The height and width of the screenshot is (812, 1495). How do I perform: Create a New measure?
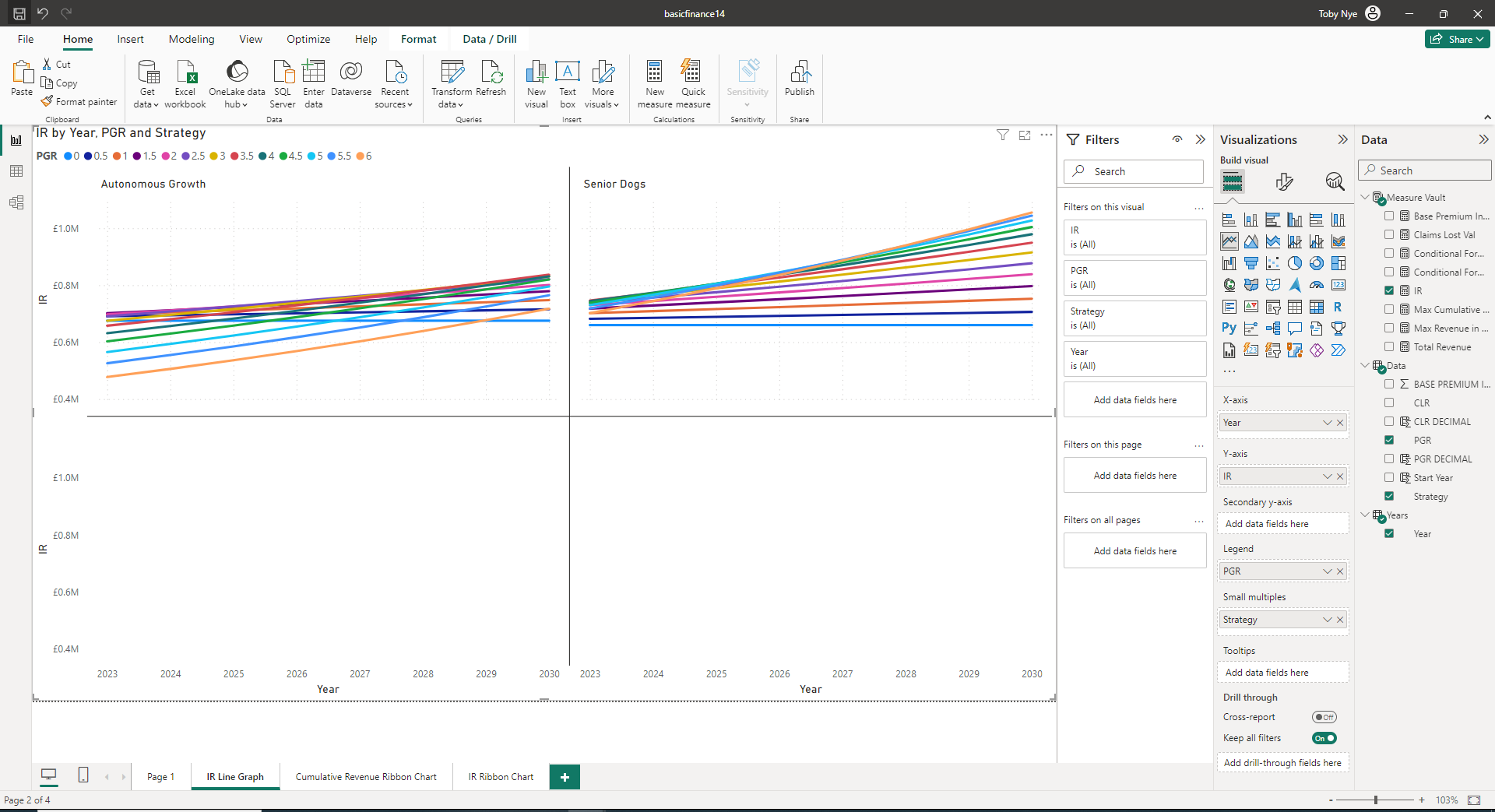coord(655,83)
